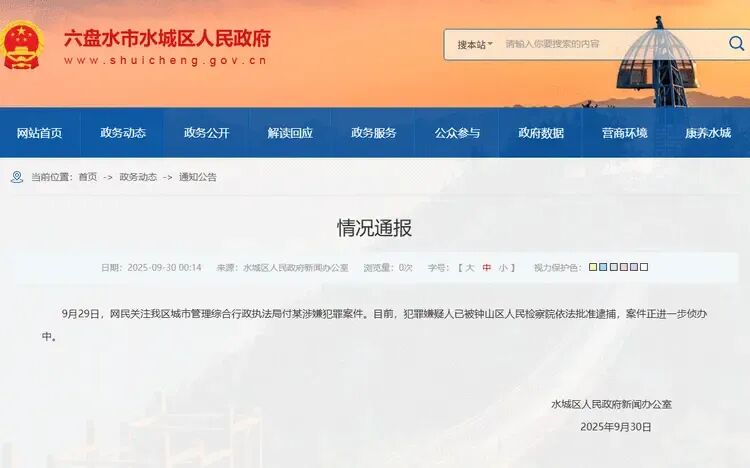Click the signature 水城区人民政府新闻办公室 at the bottom
Image resolution: width=750 pixels, height=468 pixels.
pos(611,404)
